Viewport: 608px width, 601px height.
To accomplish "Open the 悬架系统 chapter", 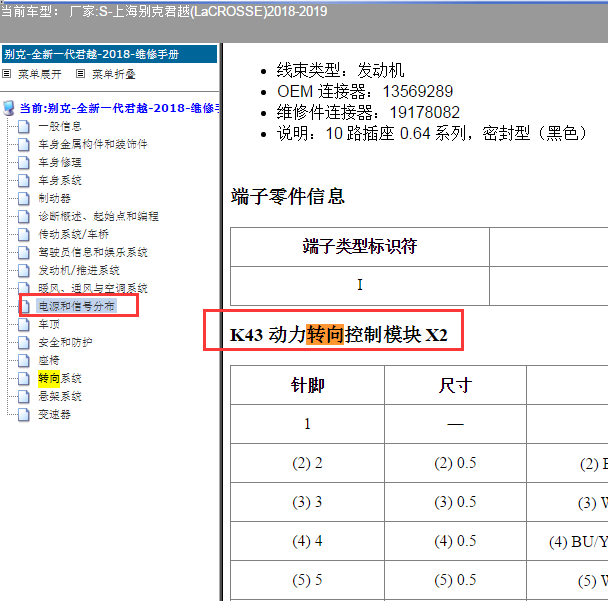I will point(60,396).
